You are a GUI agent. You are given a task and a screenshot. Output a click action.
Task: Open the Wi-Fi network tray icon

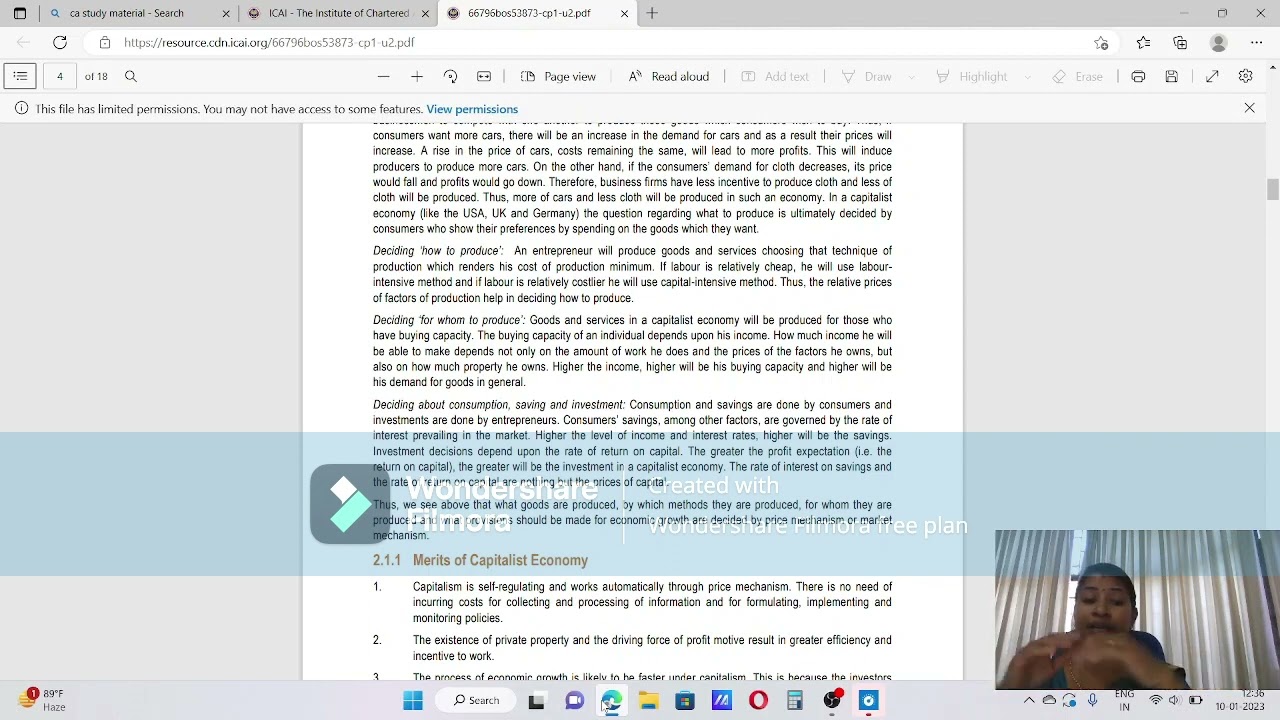1156,700
